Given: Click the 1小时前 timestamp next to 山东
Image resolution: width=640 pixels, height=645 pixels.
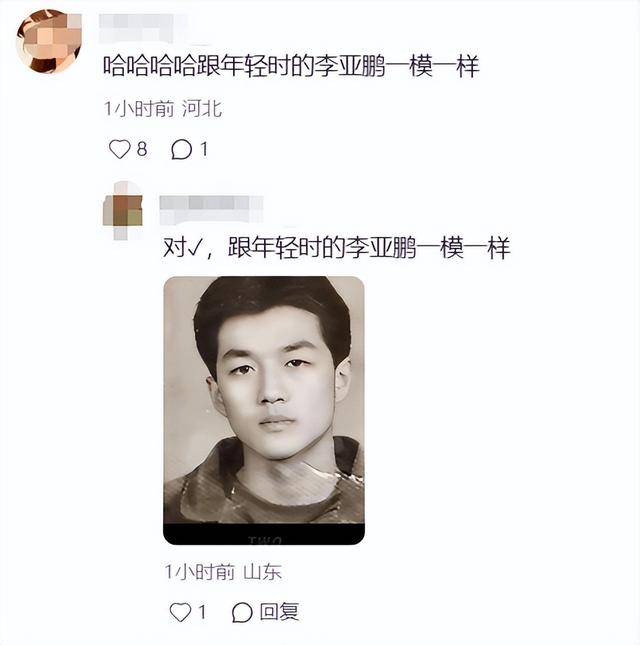Looking at the screenshot, I should tap(200, 572).
